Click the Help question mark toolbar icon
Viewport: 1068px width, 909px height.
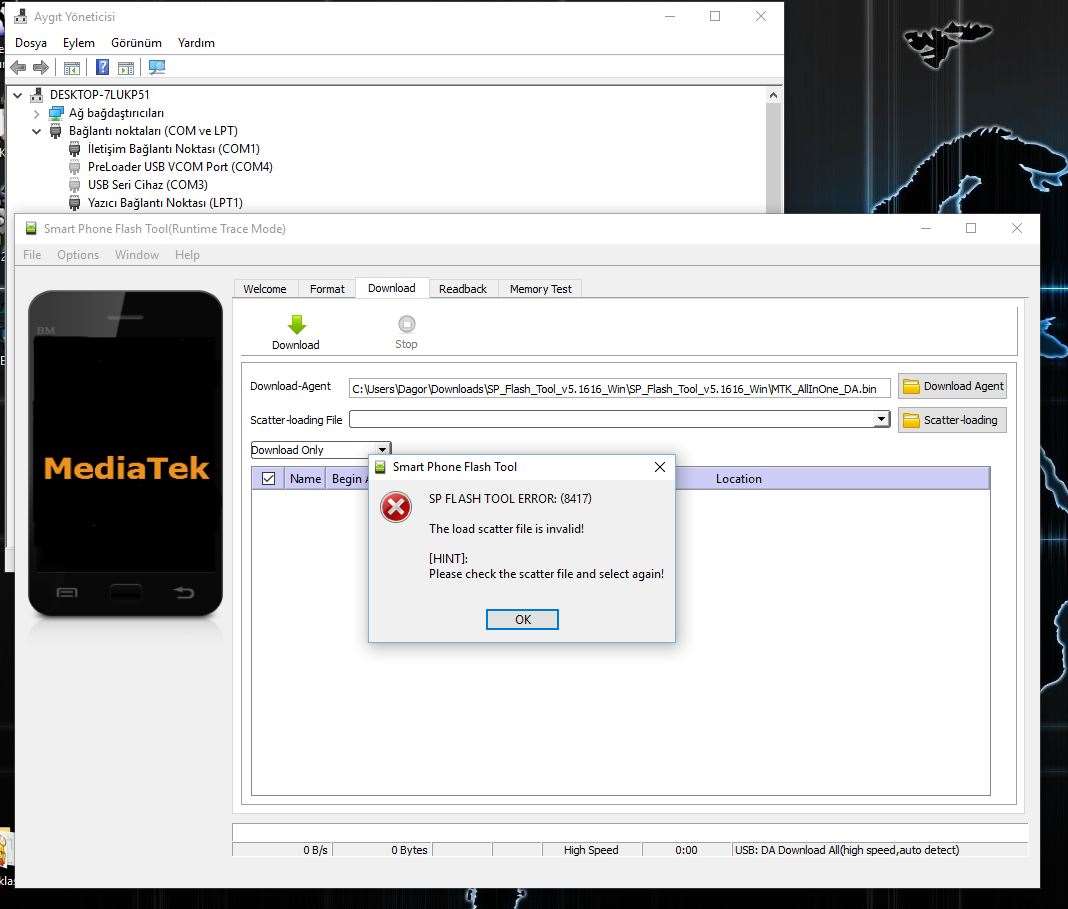pos(102,67)
